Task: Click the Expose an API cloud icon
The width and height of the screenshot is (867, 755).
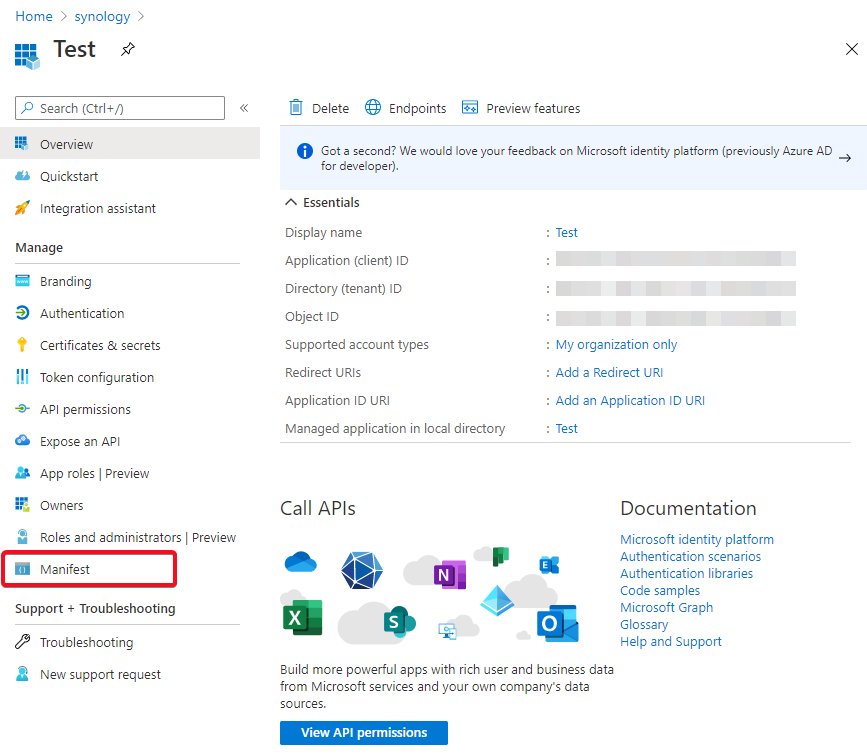Action: tap(22, 440)
